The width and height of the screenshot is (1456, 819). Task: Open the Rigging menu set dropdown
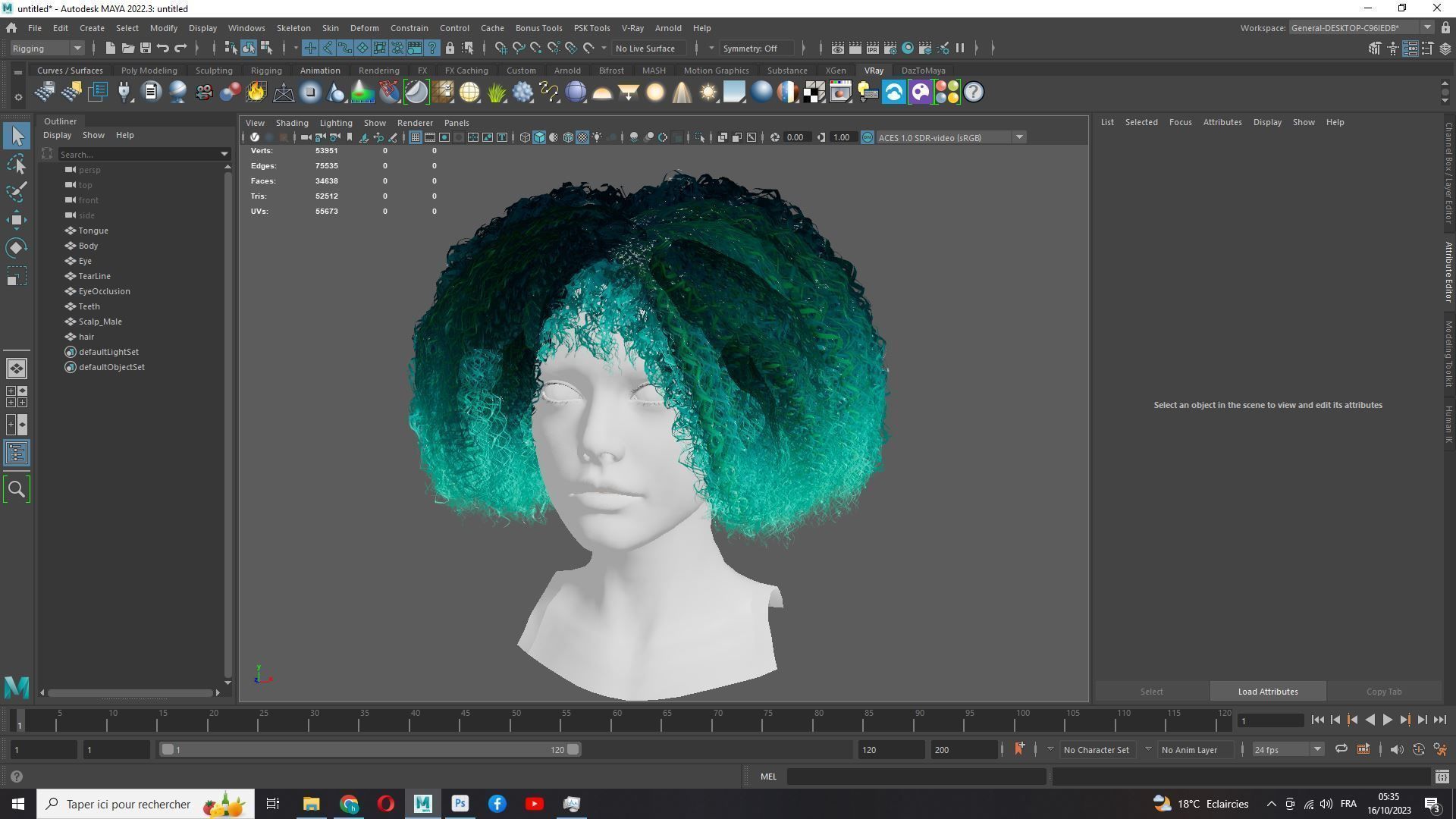coord(47,48)
